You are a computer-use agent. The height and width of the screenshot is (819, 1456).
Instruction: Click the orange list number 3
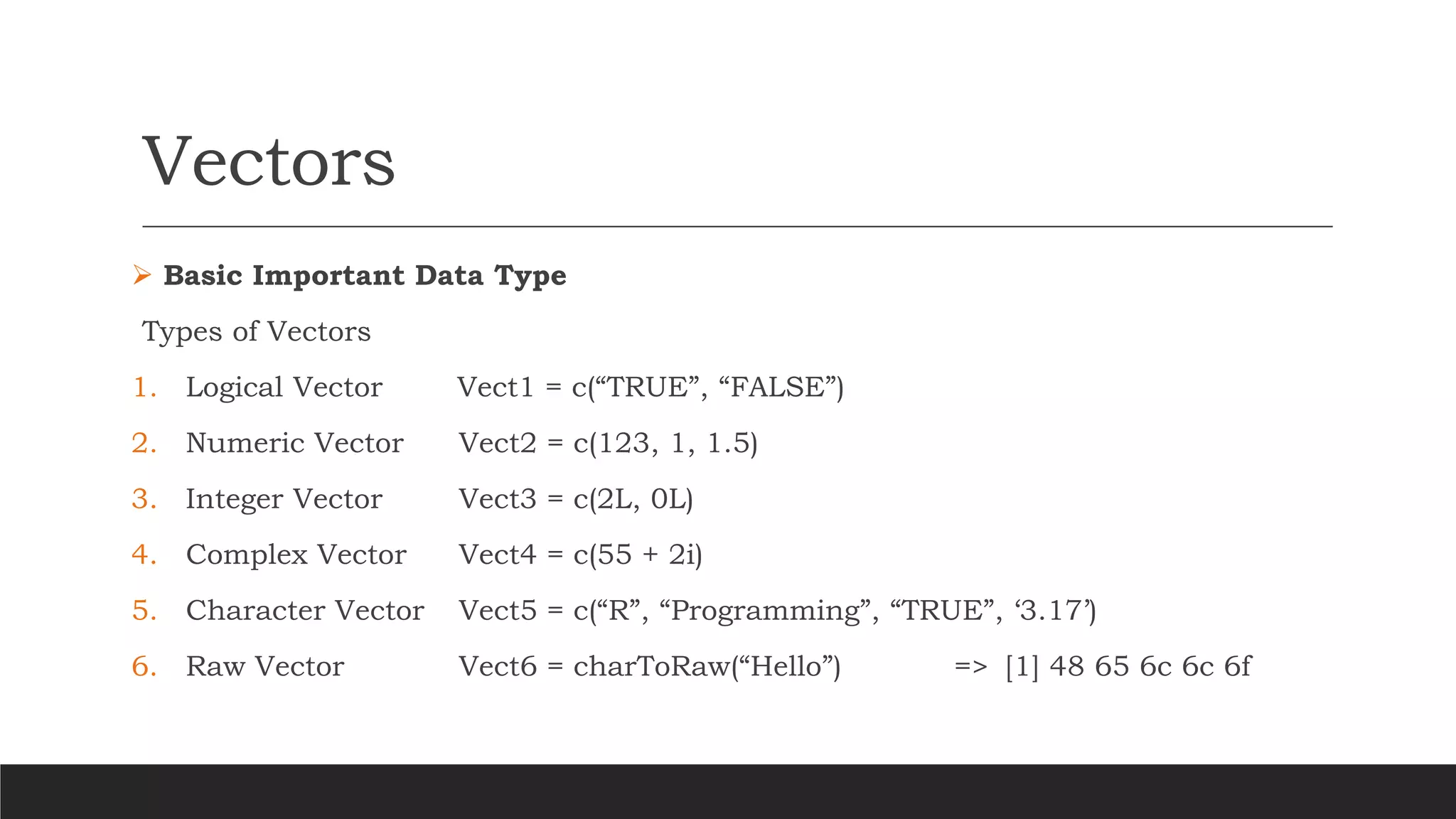tap(144, 499)
